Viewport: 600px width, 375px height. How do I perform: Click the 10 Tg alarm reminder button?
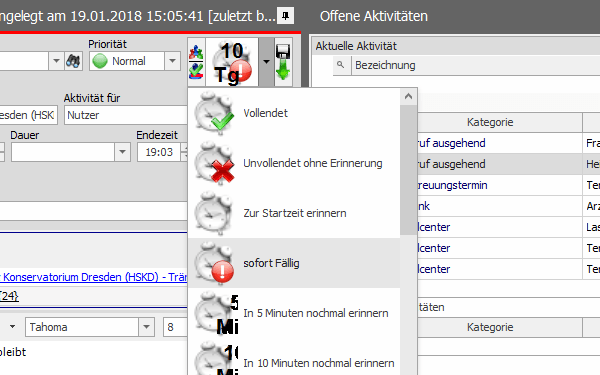click(x=232, y=62)
